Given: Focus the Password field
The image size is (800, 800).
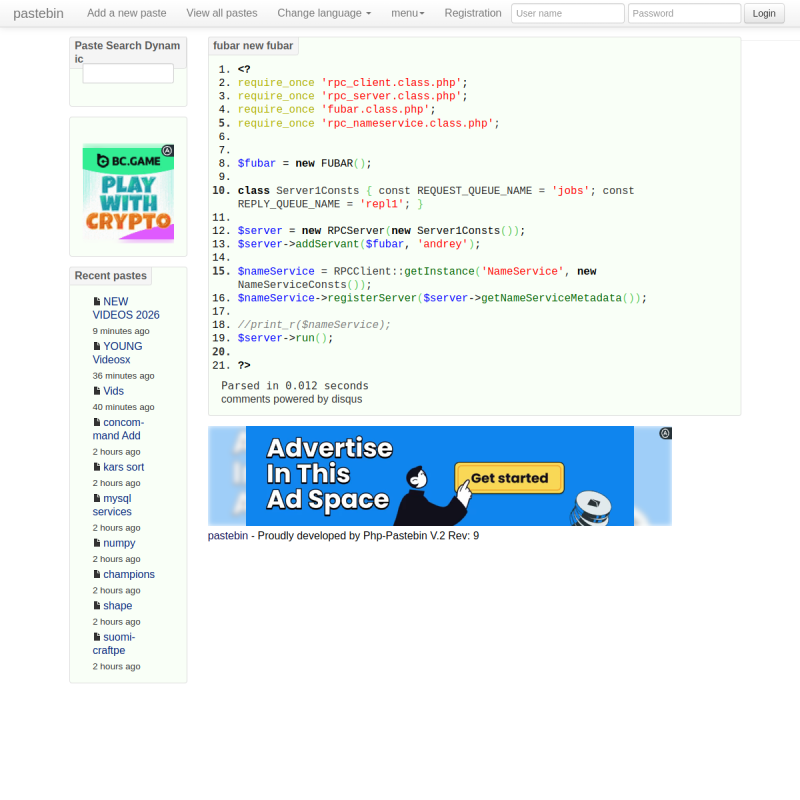Looking at the screenshot, I should pos(684,13).
